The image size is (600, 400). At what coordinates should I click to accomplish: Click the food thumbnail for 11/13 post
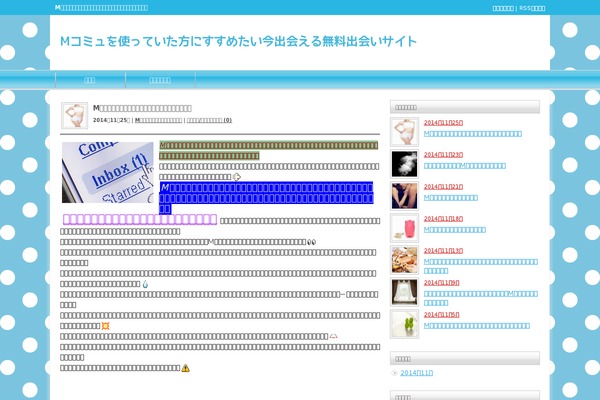[404, 260]
